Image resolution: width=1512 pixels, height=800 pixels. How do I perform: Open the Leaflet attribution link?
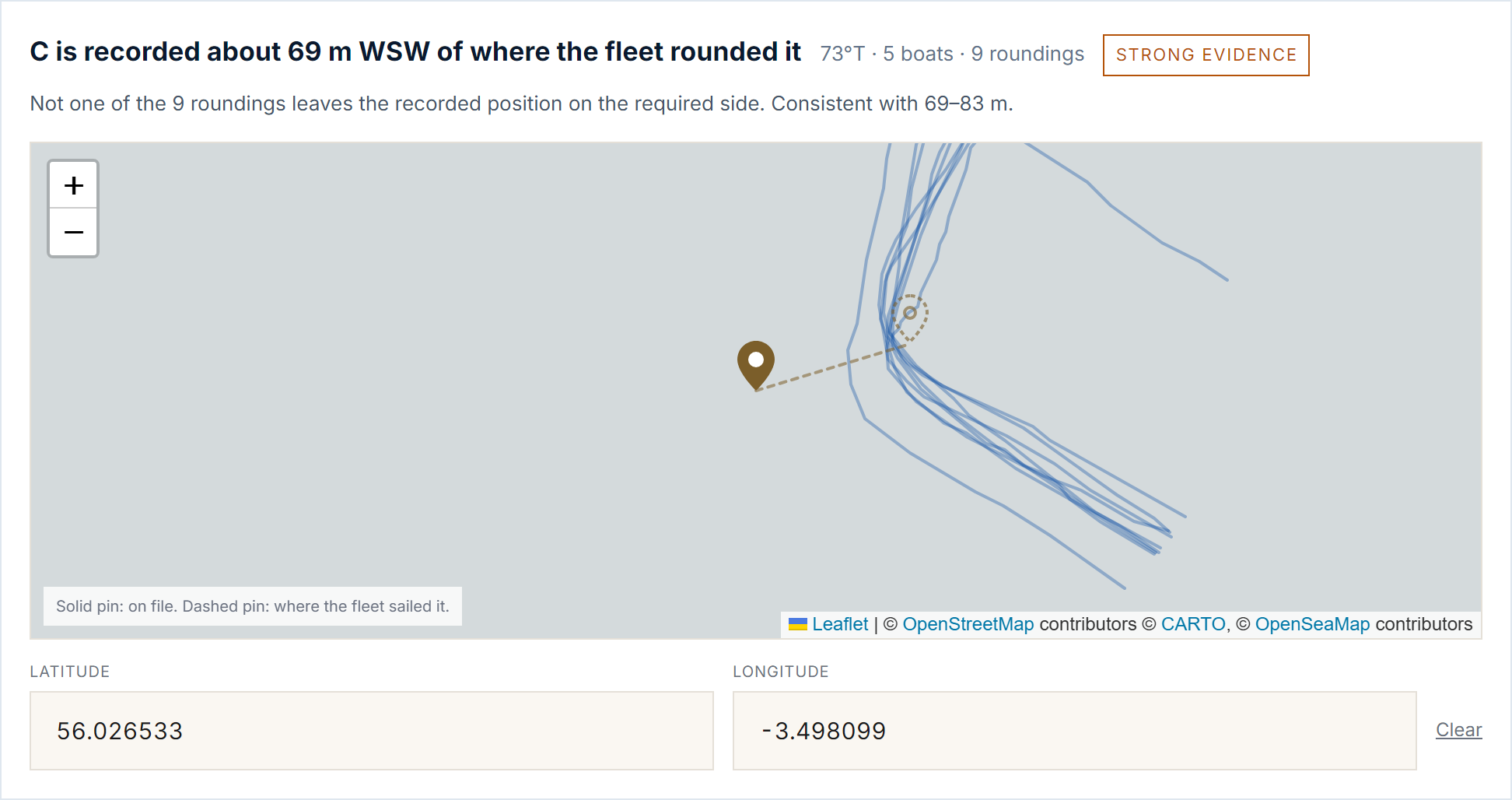click(840, 624)
